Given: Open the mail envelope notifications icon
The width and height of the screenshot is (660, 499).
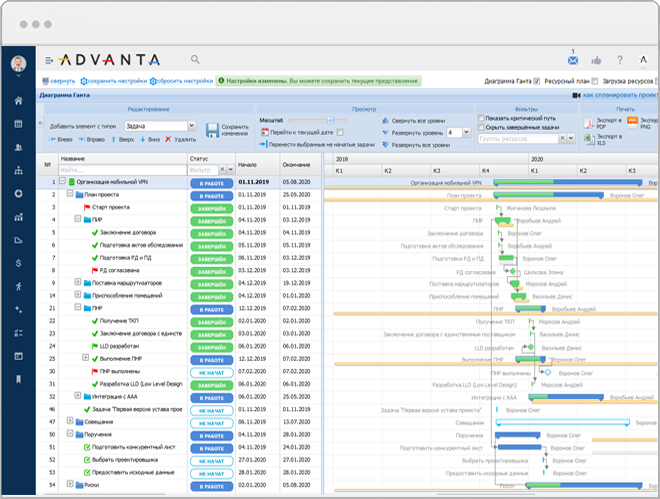Looking at the screenshot, I should coord(574,59).
